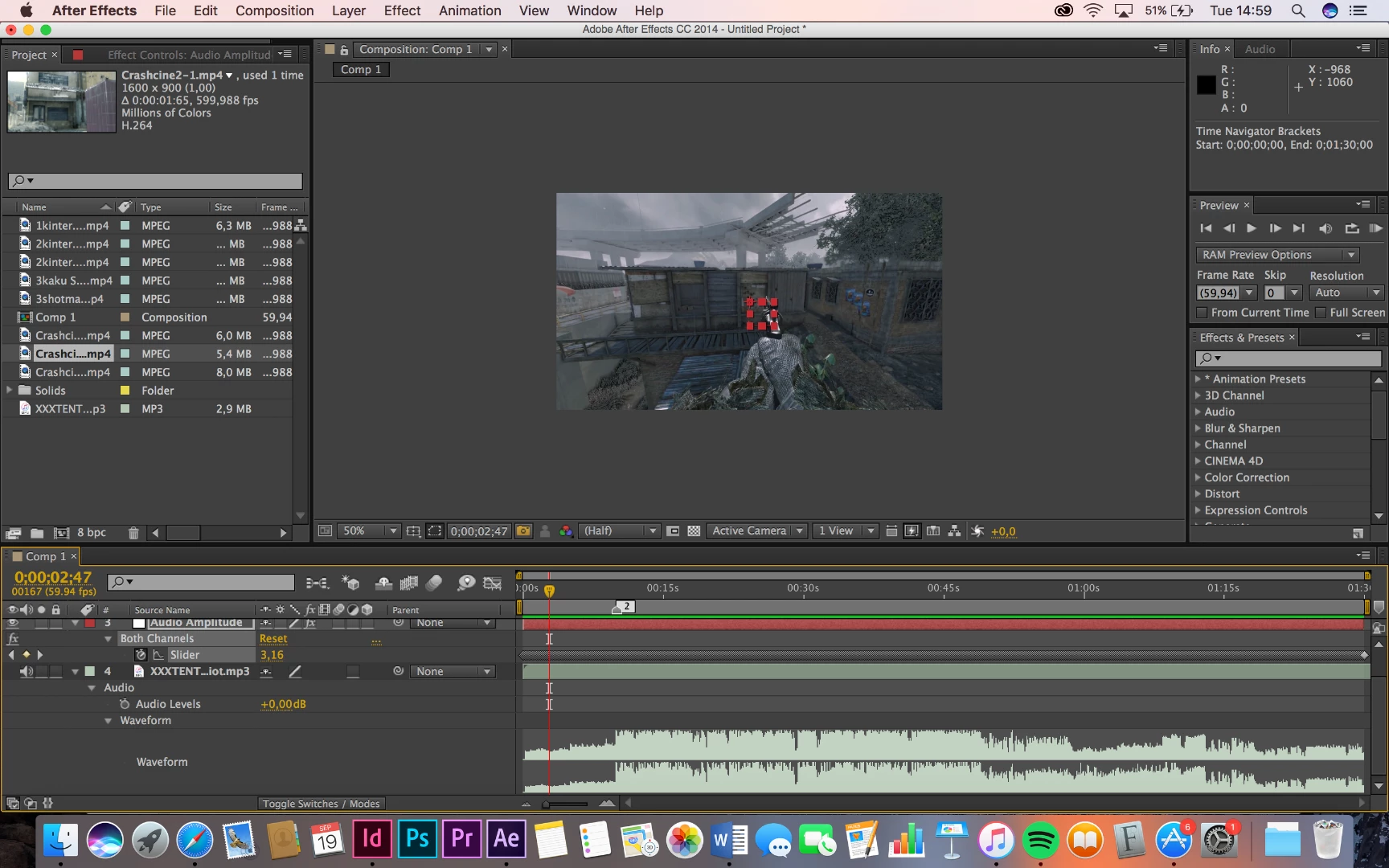Expand the Solids folder
The image size is (1389, 868).
[10, 391]
